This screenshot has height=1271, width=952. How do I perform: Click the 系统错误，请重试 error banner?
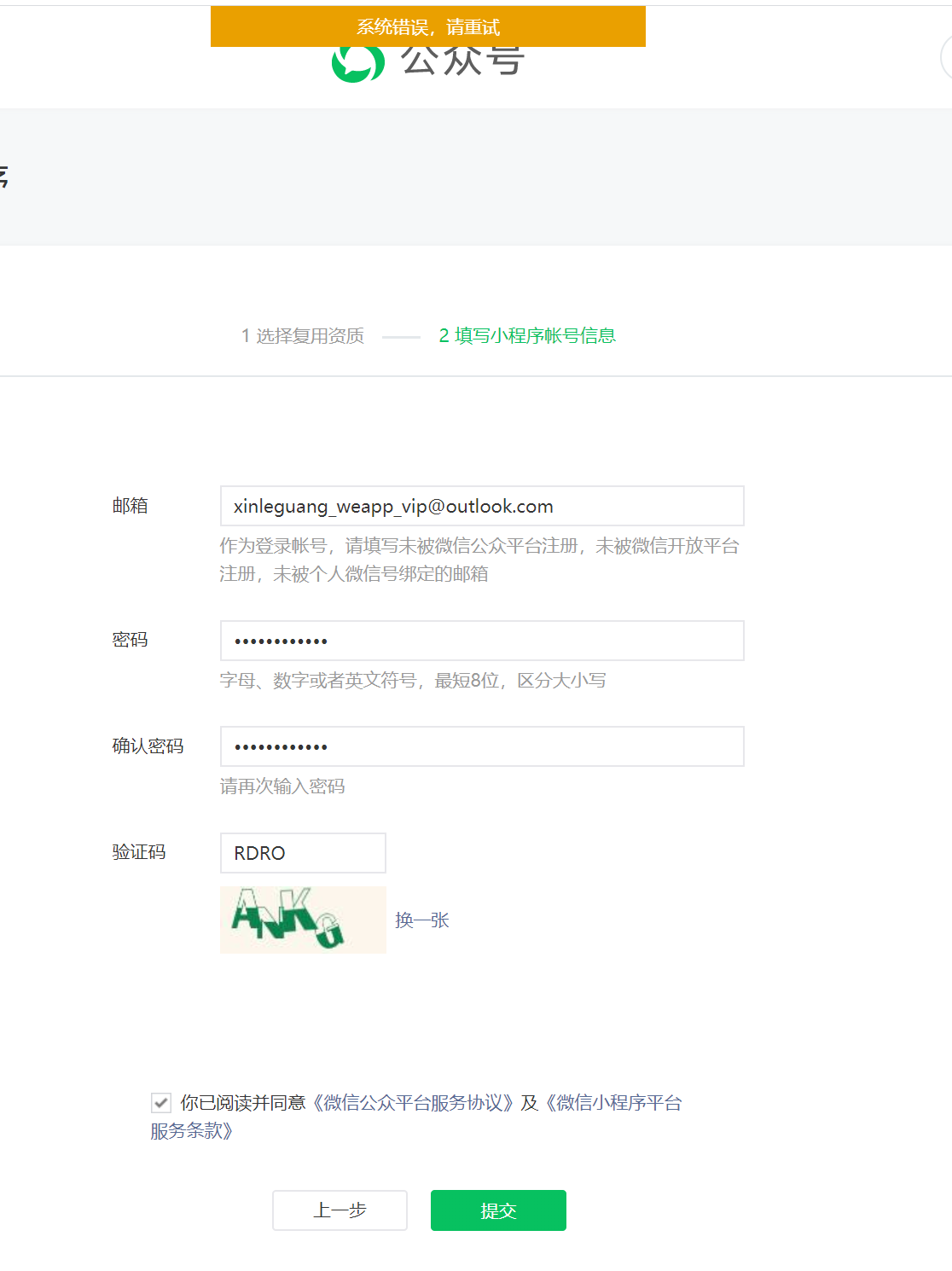[x=428, y=26]
